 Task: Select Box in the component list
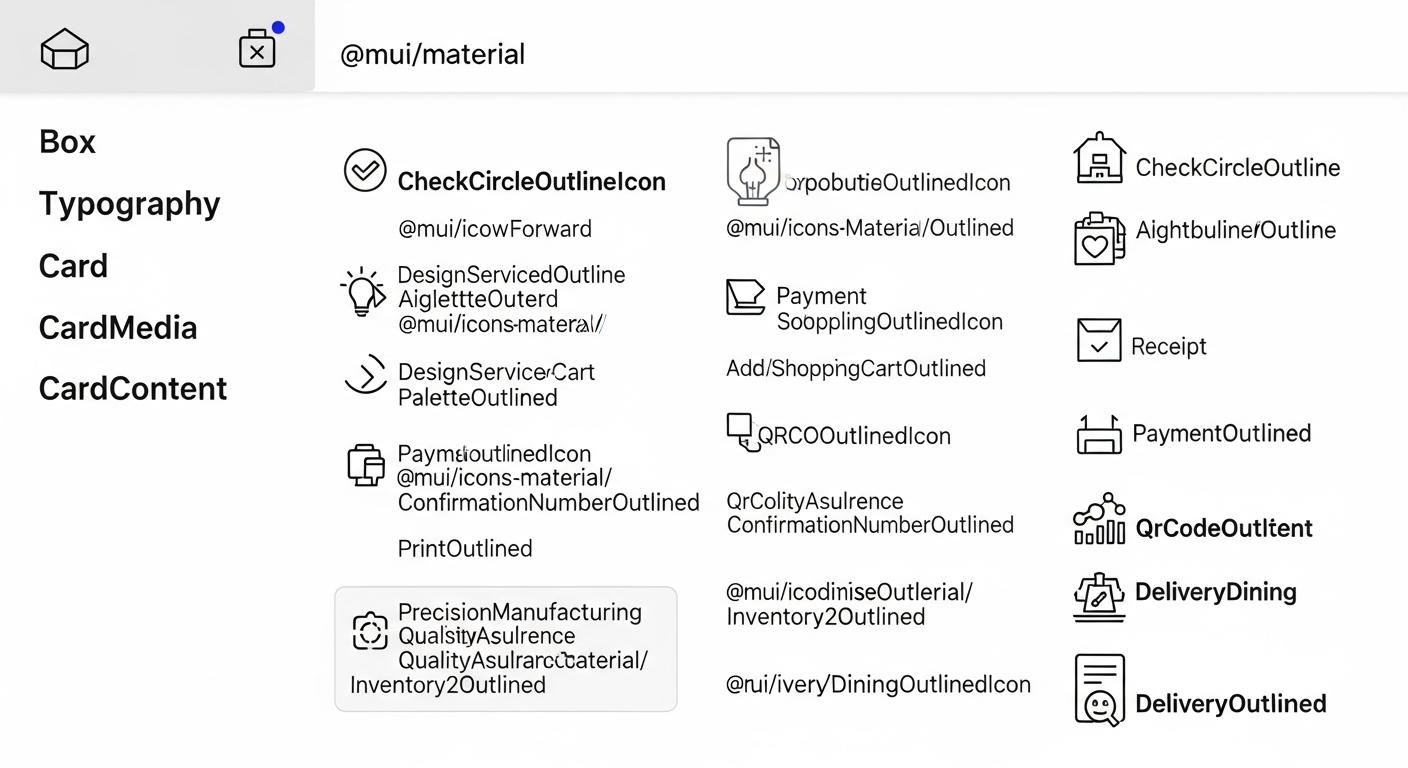68,142
